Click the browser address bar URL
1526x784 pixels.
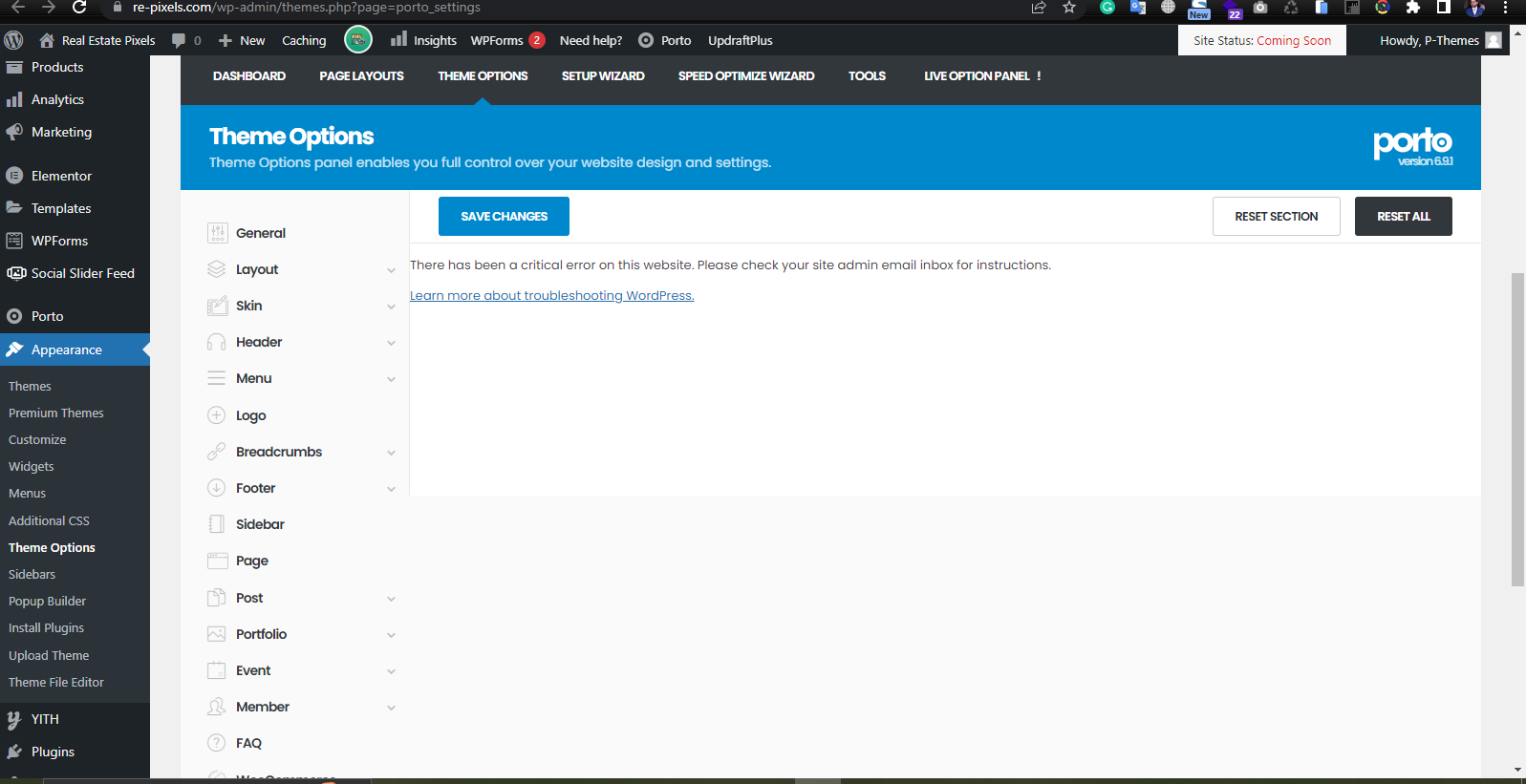pos(306,8)
